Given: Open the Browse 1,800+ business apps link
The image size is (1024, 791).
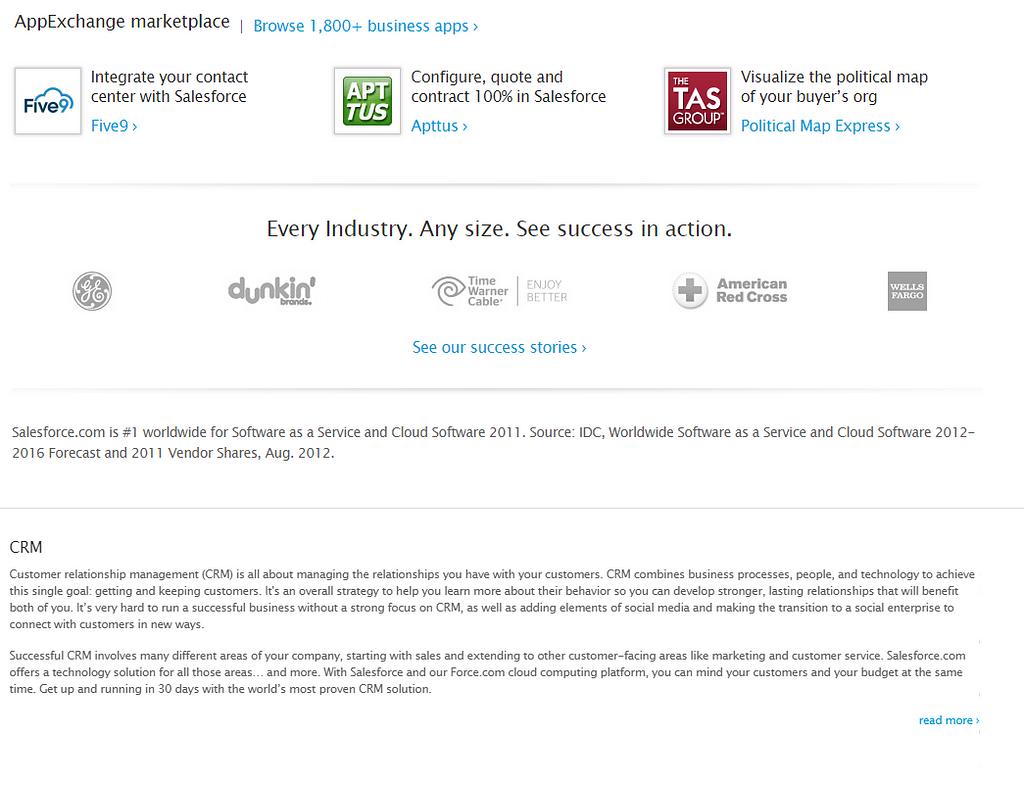Looking at the screenshot, I should click(365, 26).
